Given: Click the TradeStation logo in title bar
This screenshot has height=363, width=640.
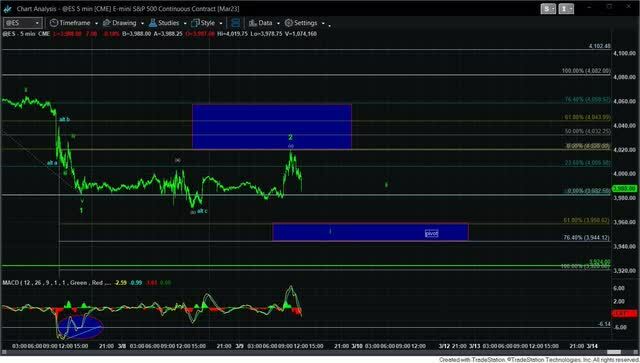Looking at the screenshot, I should pyautogui.click(x=7, y=9).
